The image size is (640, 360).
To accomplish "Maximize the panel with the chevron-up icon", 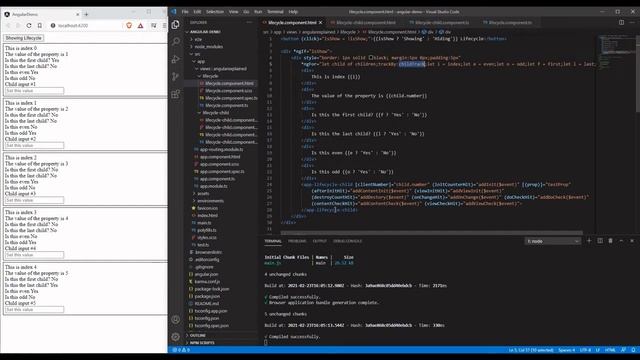I will pyautogui.click(x=621, y=241).
